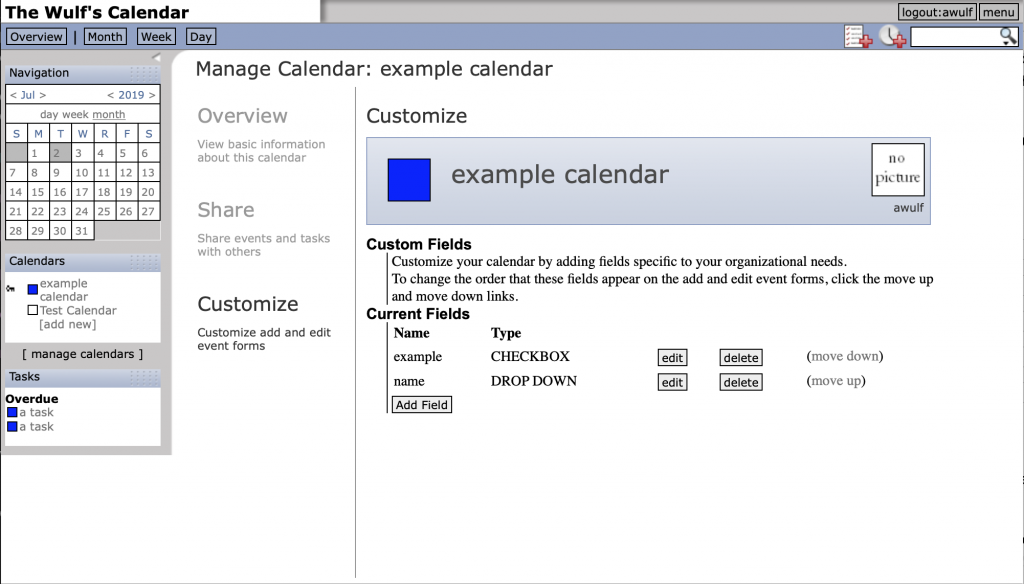Click the add event clock icon
This screenshot has height=584, width=1024.
(x=892, y=37)
